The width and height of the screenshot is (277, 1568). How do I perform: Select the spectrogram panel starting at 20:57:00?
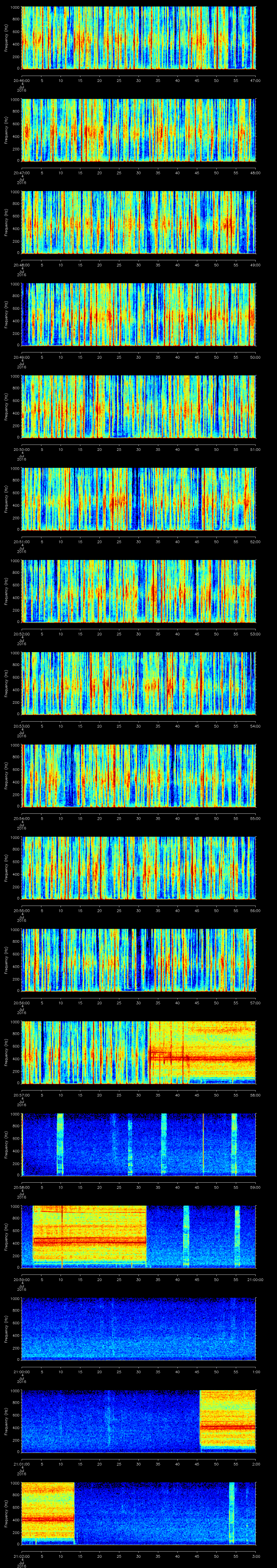point(139,1052)
